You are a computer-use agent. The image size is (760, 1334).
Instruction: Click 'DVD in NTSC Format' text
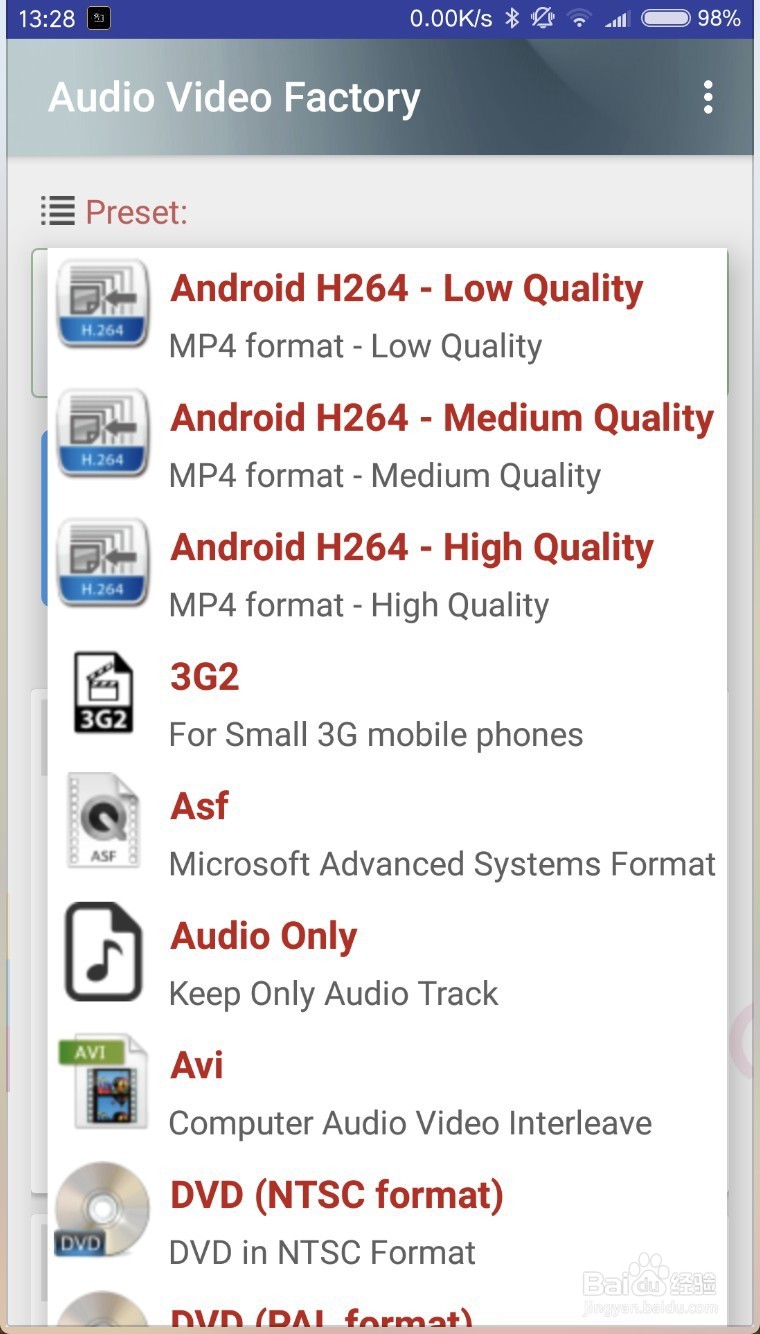322,1253
